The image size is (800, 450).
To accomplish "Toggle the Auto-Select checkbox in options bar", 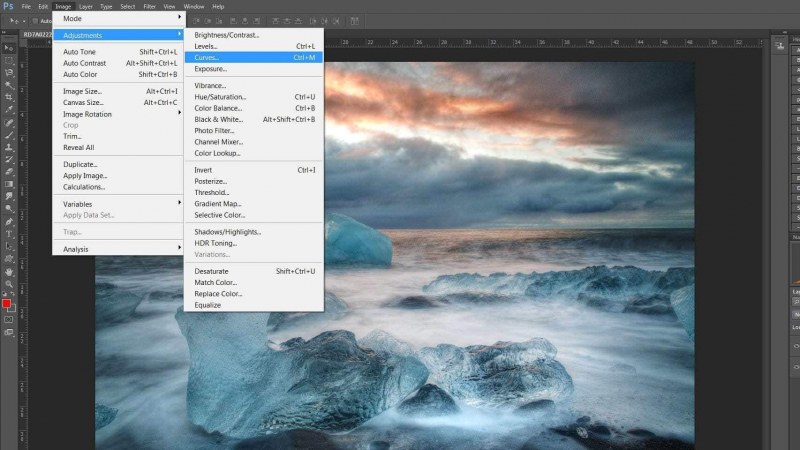I will [x=34, y=20].
